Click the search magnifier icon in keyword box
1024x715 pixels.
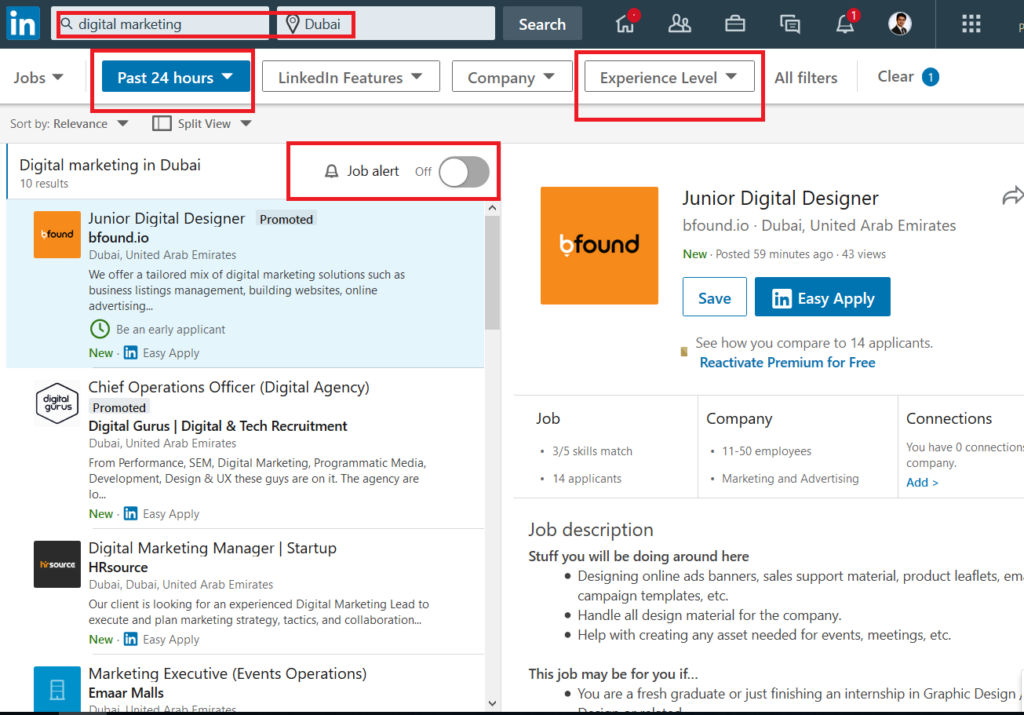67,24
